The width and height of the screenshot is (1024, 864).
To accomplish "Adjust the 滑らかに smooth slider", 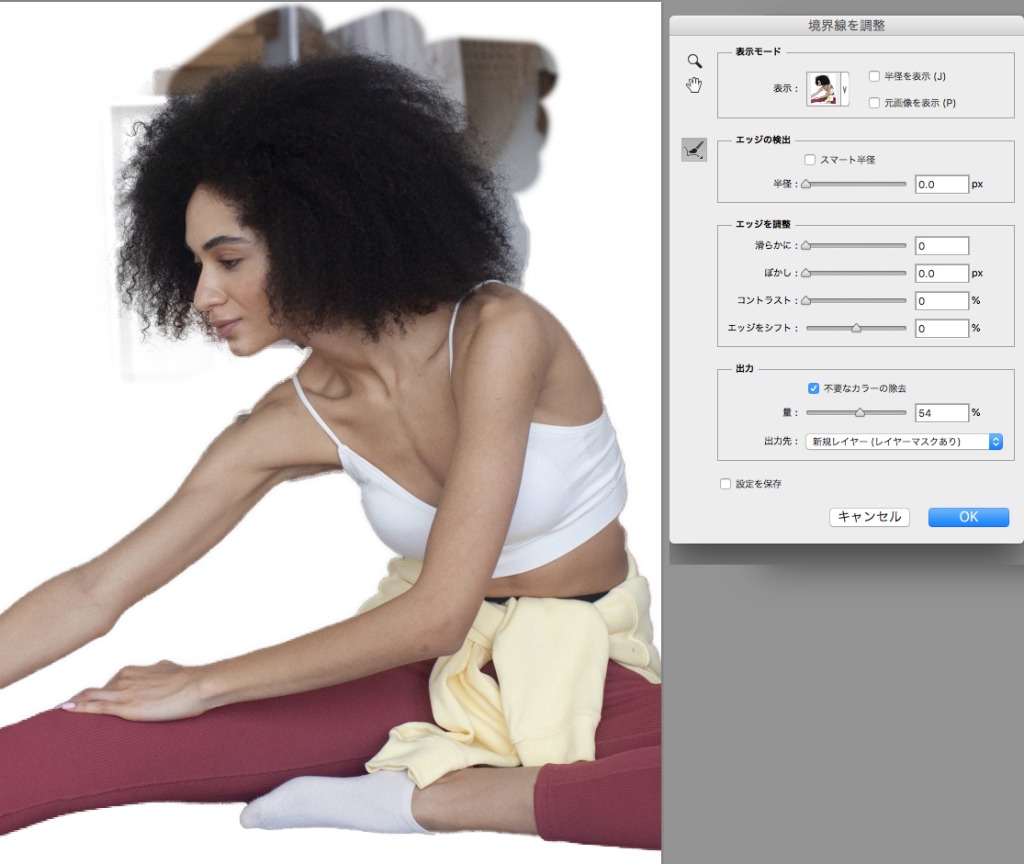I will click(x=856, y=246).
